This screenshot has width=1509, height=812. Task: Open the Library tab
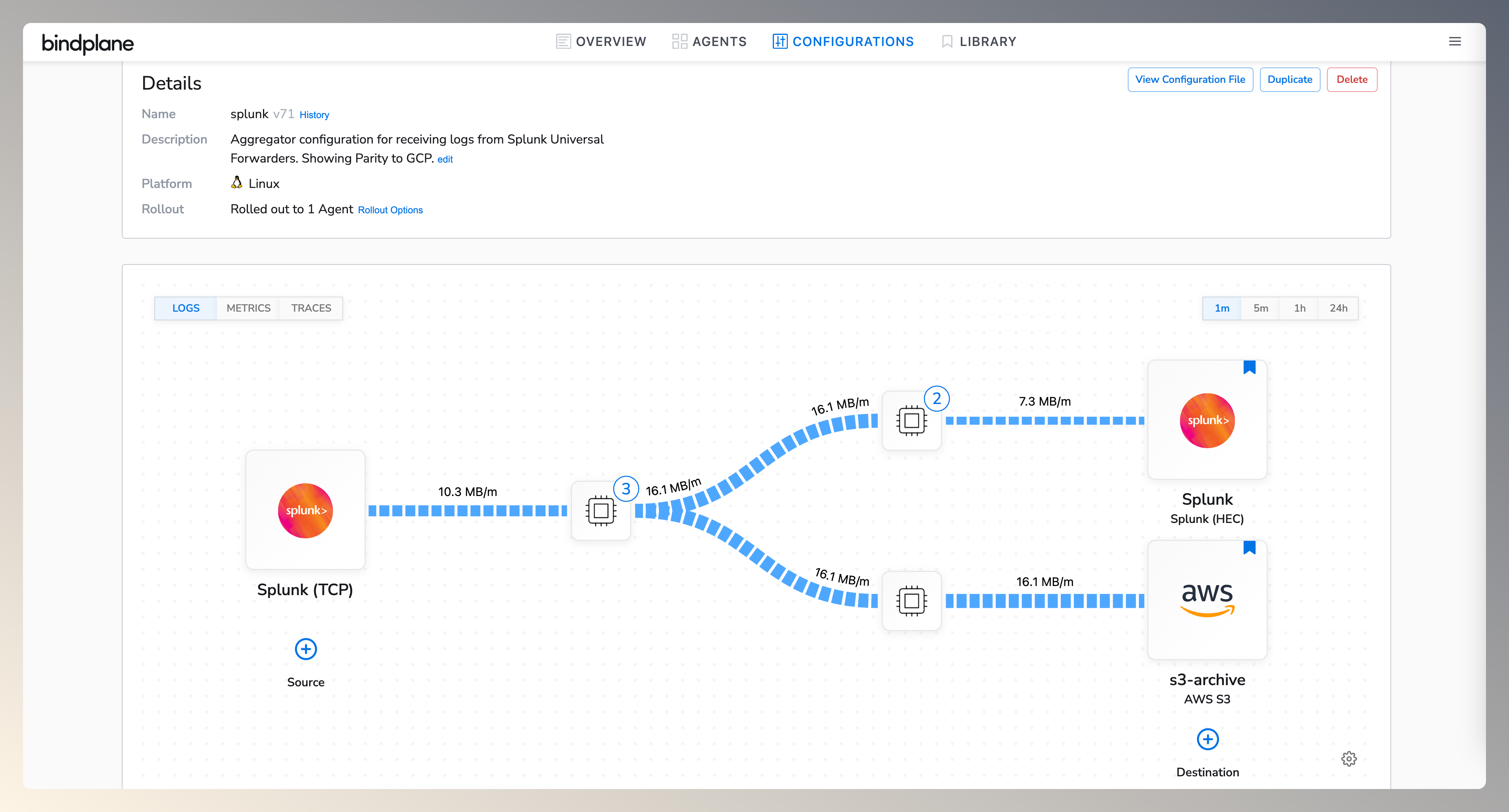pos(979,42)
